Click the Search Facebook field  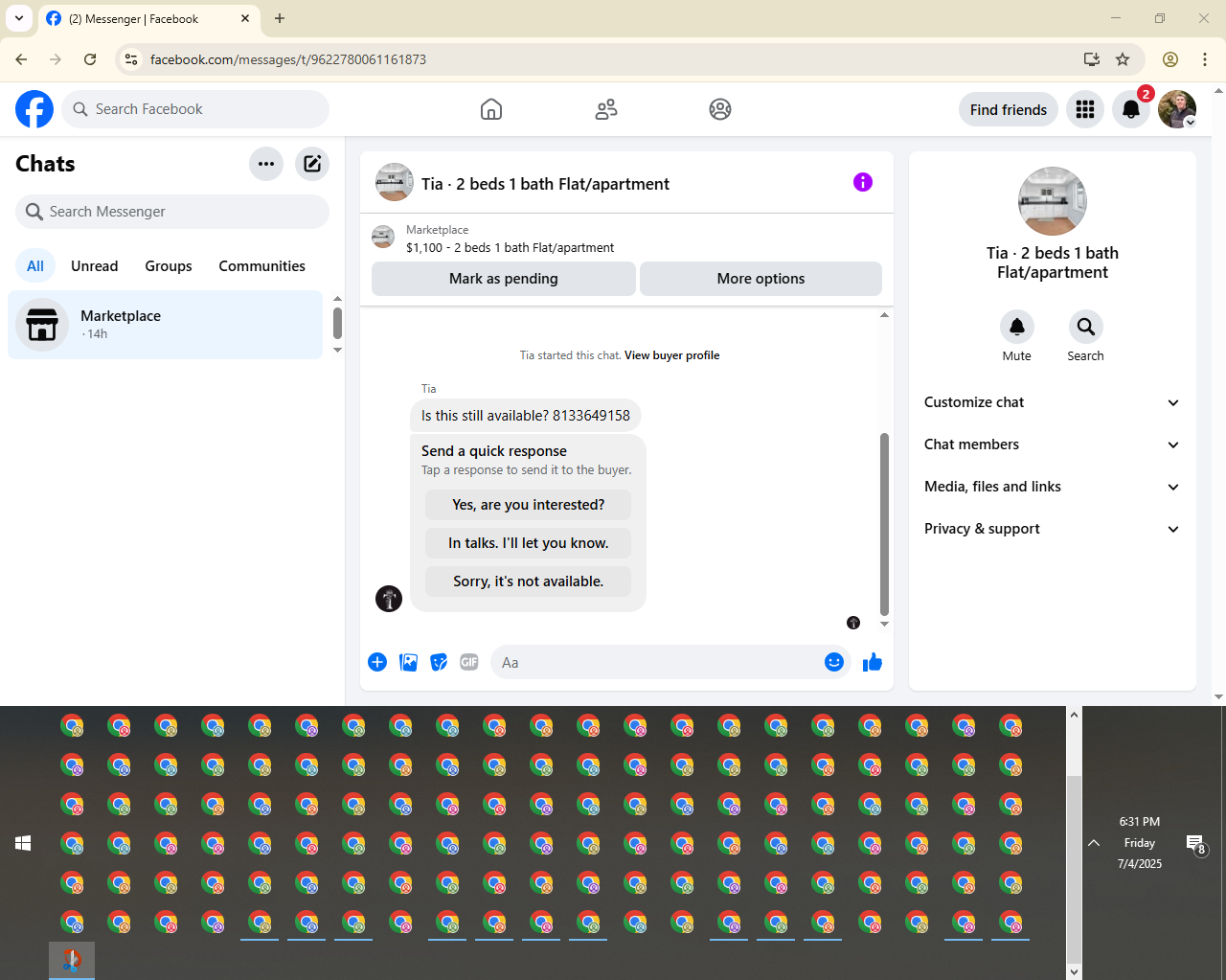[195, 109]
